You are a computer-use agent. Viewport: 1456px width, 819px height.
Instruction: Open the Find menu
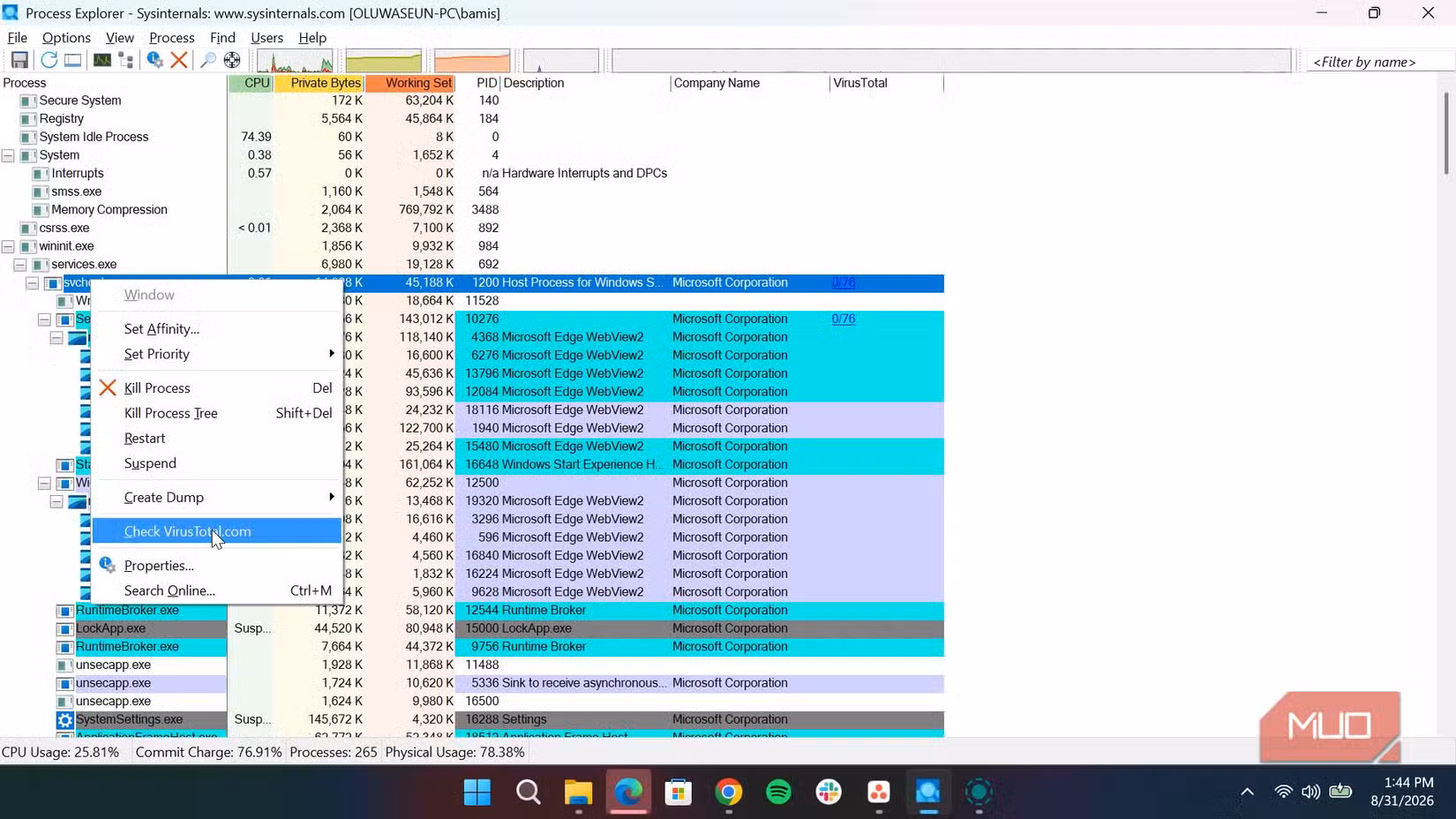coord(222,38)
